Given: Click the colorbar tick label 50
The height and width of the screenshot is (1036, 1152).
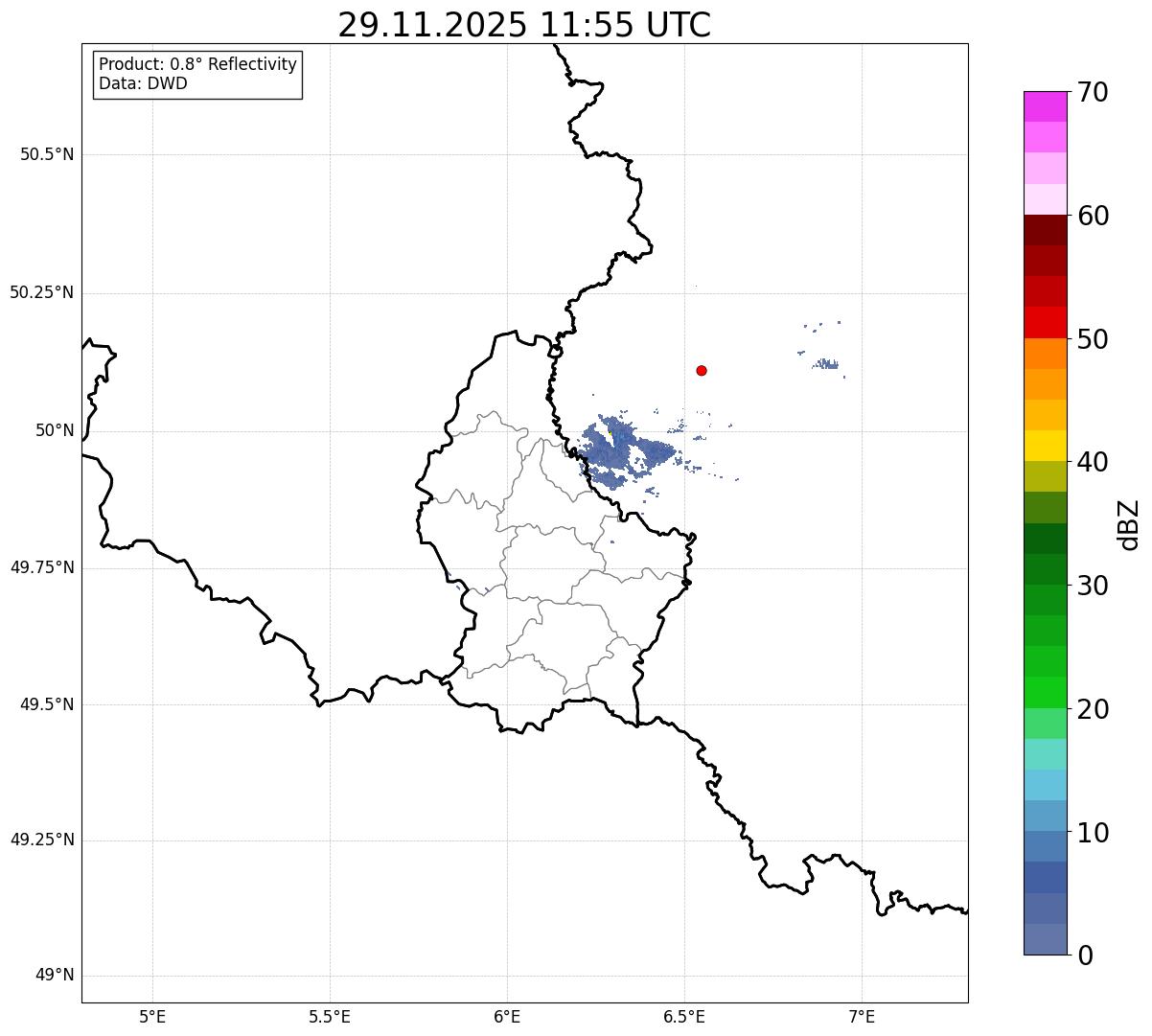Looking at the screenshot, I should tap(1093, 339).
